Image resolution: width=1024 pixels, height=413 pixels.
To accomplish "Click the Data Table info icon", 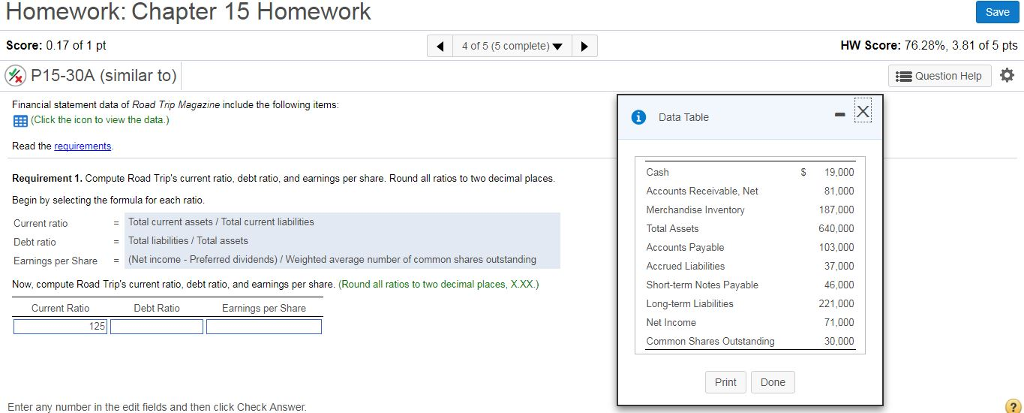I will pyautogui.click(x=638, y=117).
